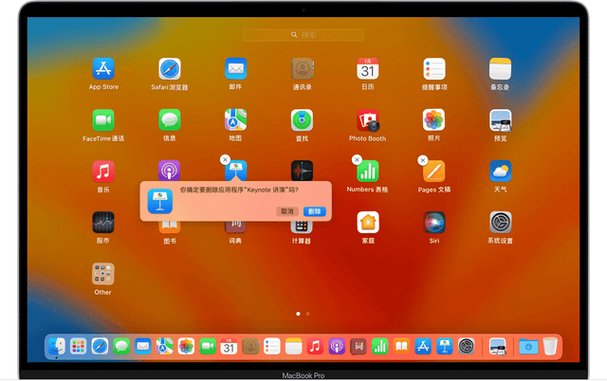Open Safari from the Dock
Image resolution: width=607 pixels, height=381 pixels.
100,346
